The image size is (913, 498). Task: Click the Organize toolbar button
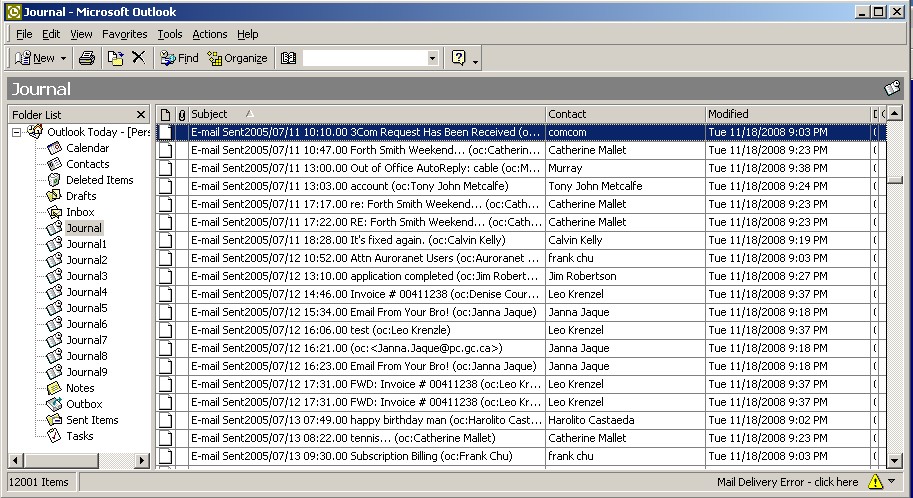[x=238, y=58]
